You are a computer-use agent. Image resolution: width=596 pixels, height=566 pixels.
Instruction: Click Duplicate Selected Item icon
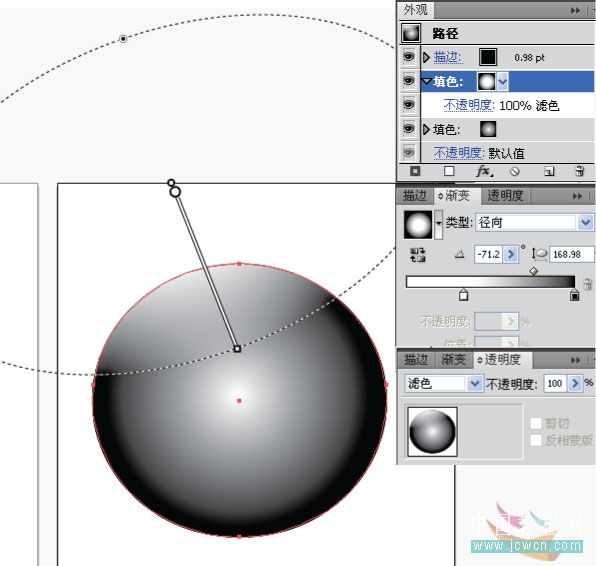(549, 172)
